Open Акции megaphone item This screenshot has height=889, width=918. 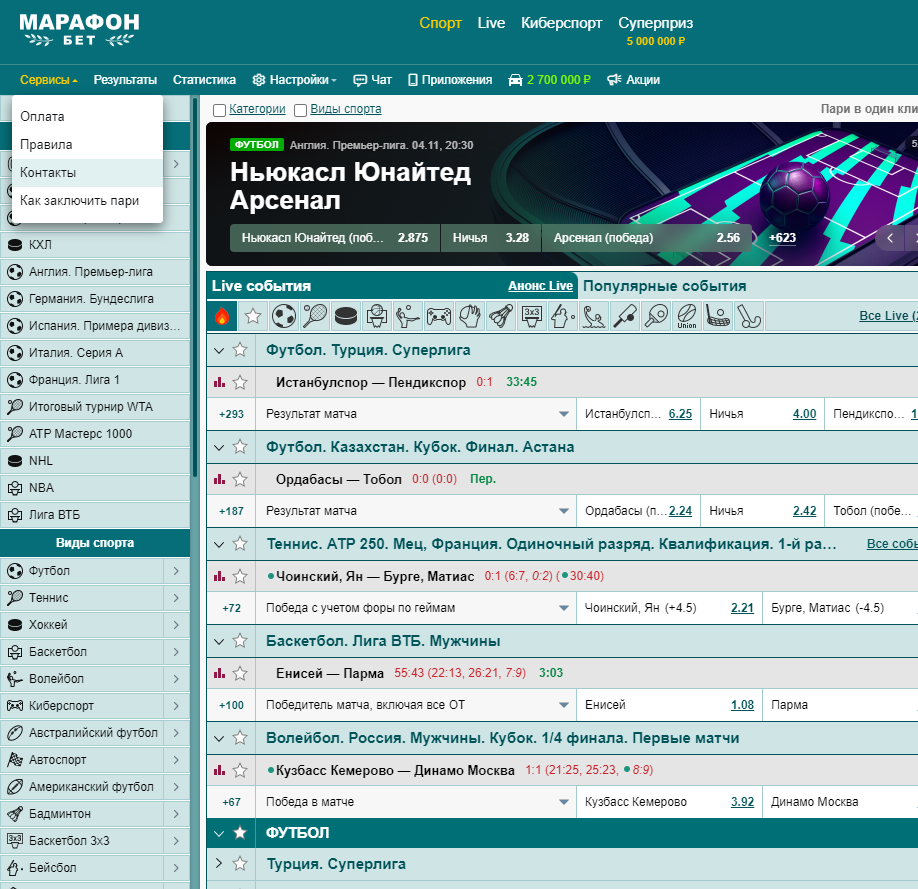coord(633,80)
